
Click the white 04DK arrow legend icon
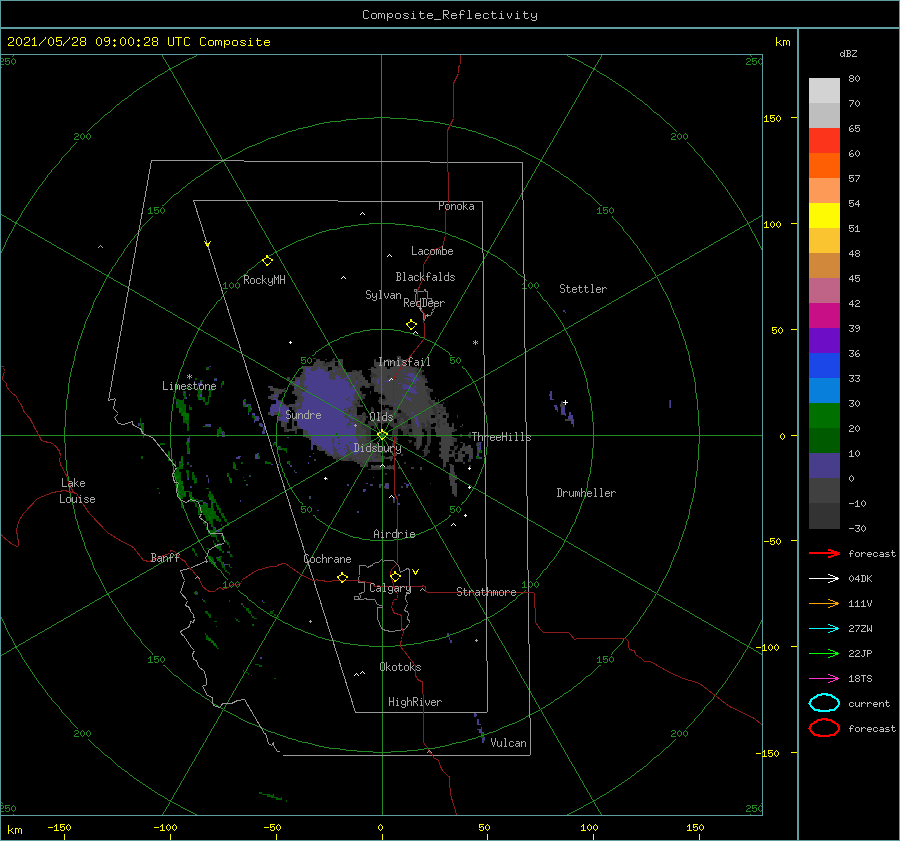[824, 579]
